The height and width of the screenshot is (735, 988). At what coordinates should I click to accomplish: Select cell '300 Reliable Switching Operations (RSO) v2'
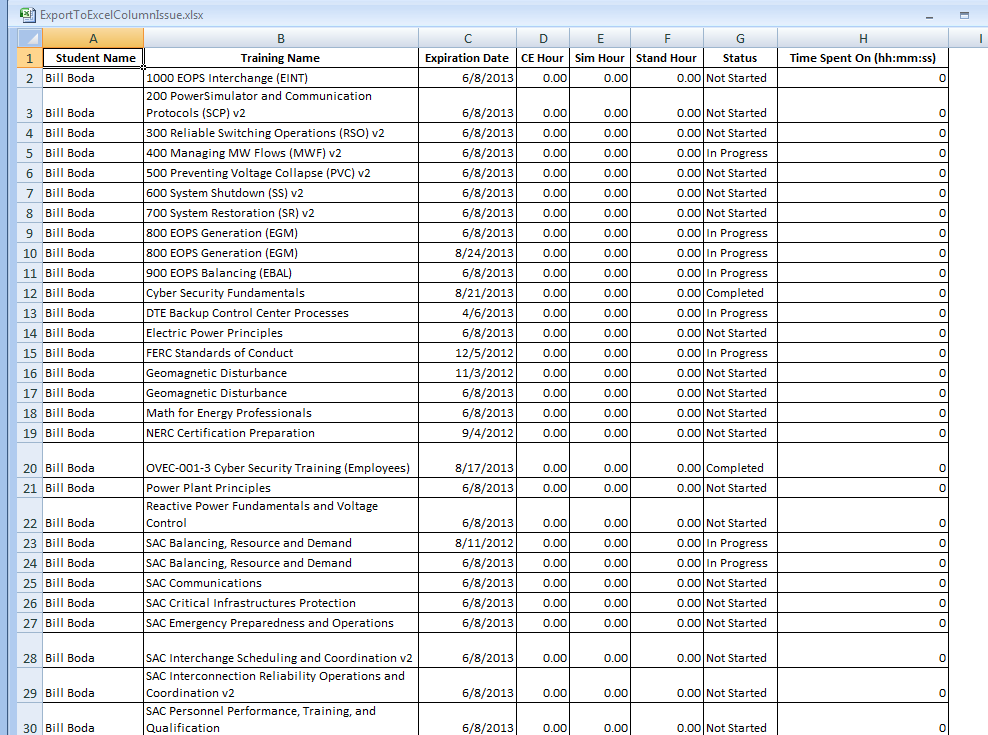click(x=281, y=133)
